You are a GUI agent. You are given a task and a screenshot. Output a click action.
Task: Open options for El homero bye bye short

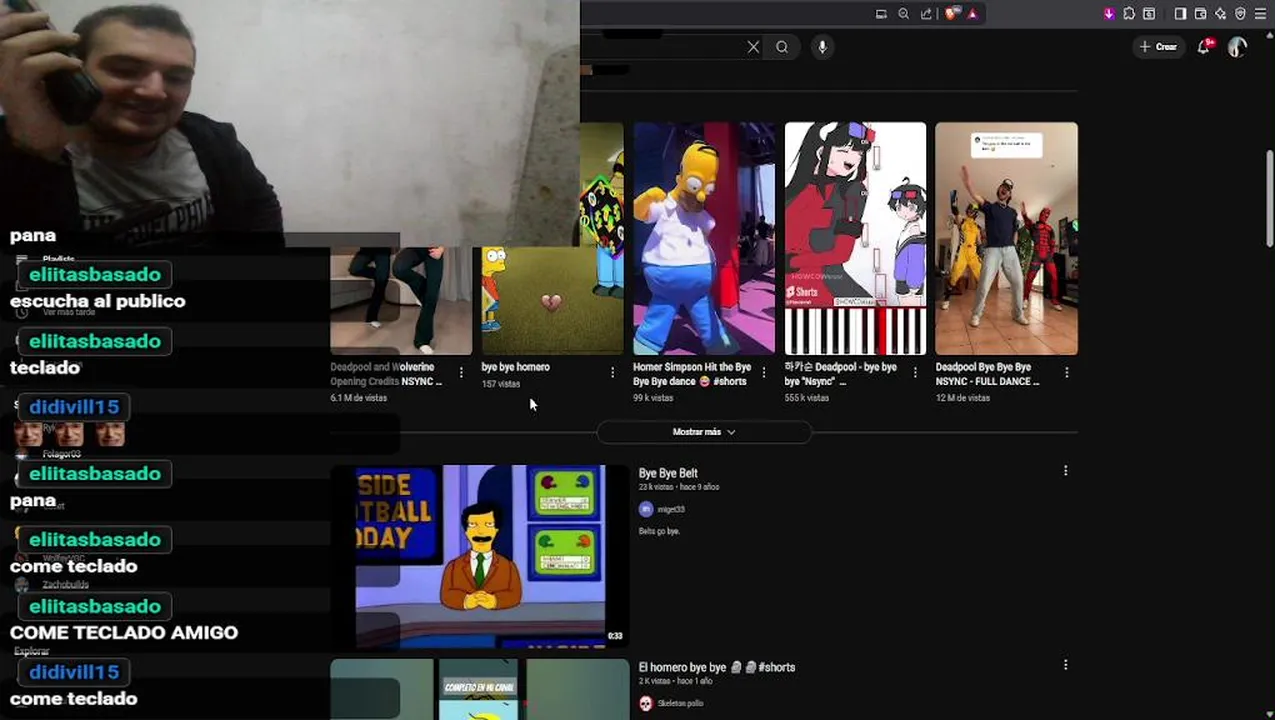(1065, 665)
